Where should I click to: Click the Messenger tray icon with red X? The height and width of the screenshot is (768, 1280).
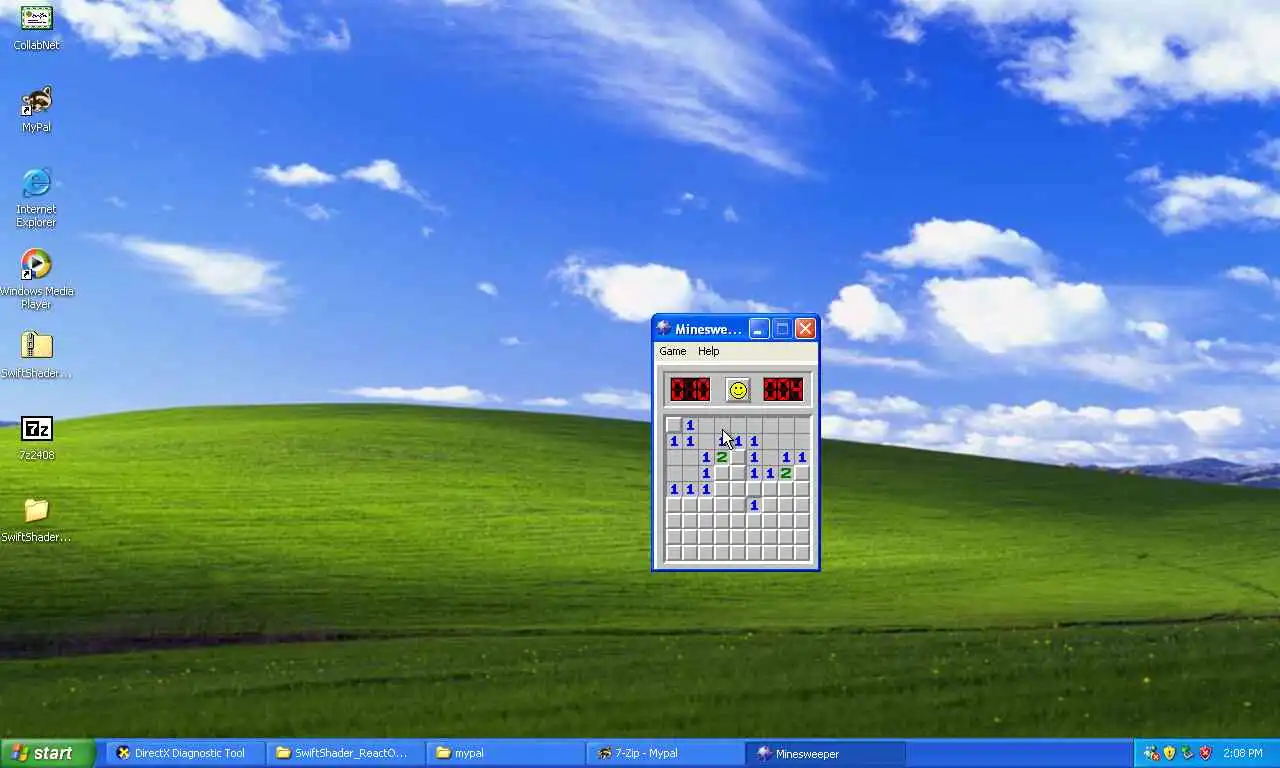point(1151,753)
